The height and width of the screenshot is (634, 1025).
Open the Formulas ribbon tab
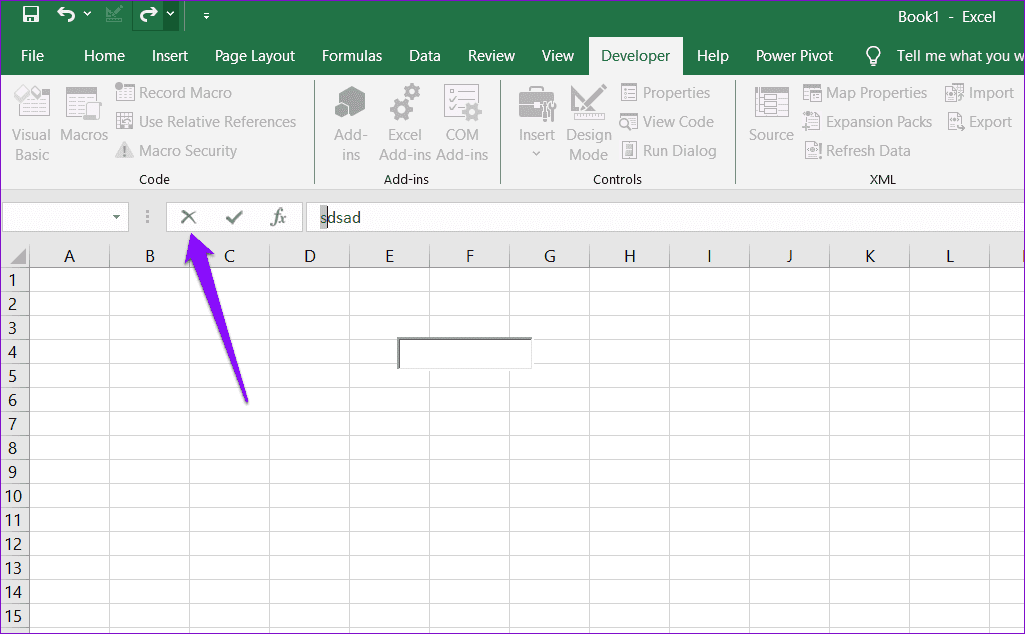[351, 55]
